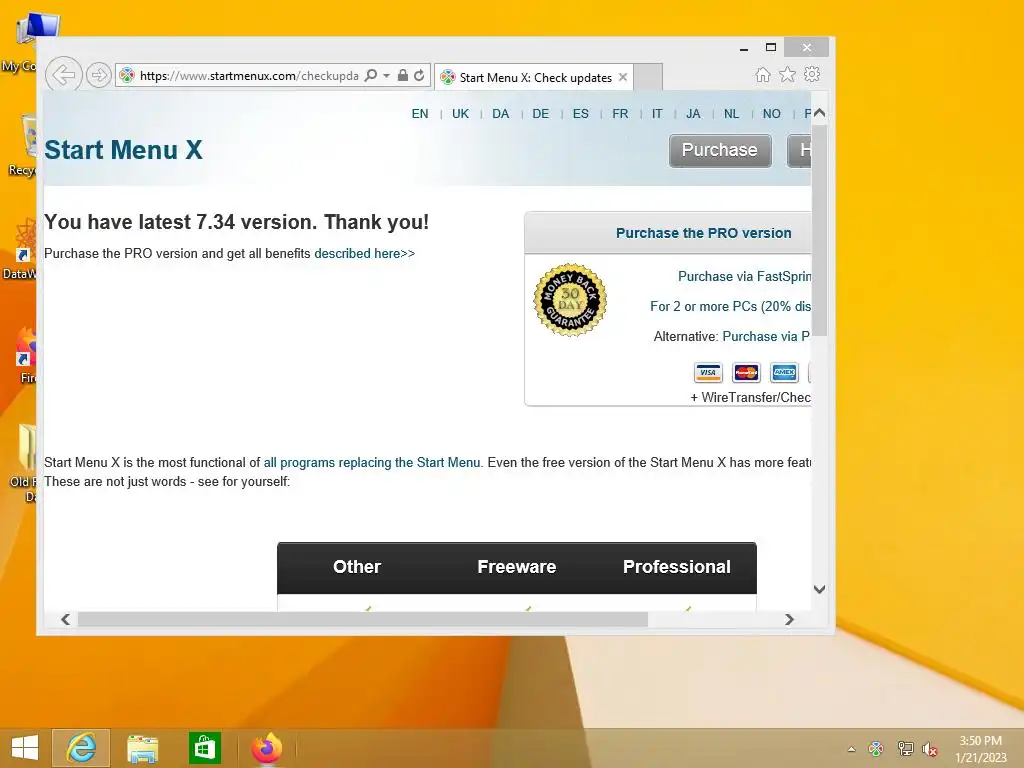Click the MasterCard payment icon

coord(746,373)
